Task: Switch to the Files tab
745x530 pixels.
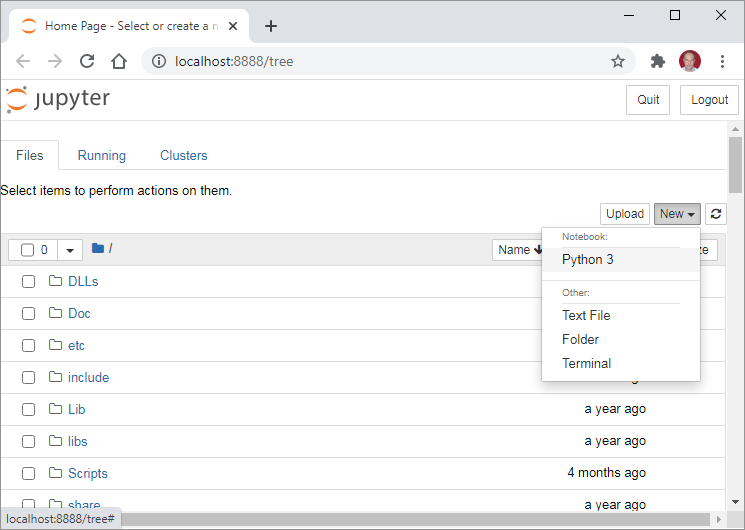Action: point(29,155)
